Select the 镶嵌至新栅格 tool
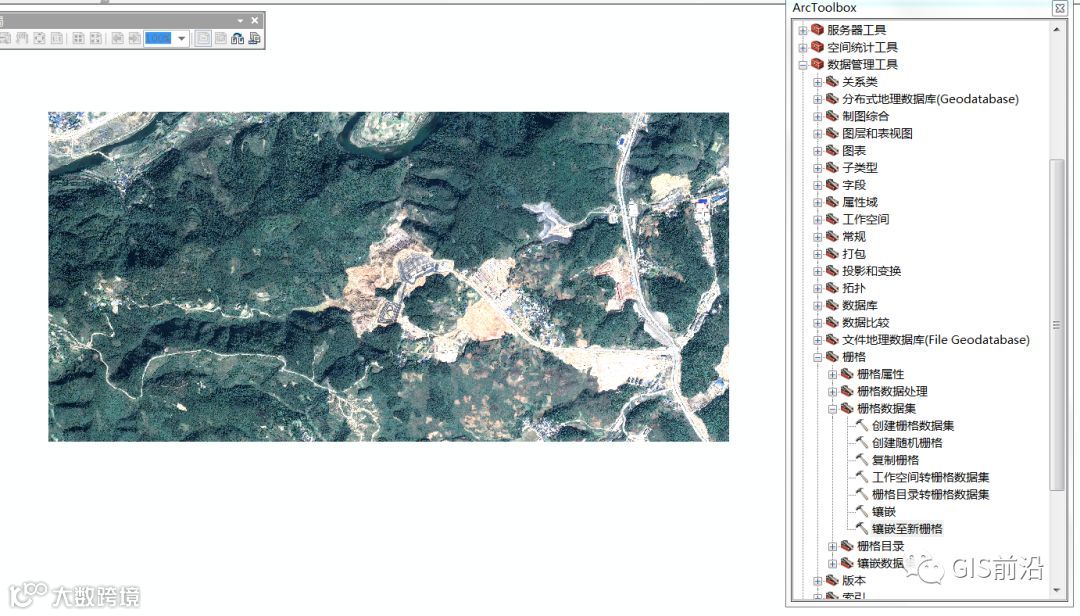The height and width of the screenshot is (616, 1080). [x=907, y=529]
